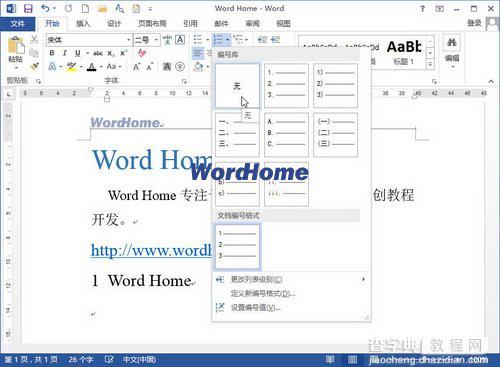500x367 pixels.
Task: Decrease indent icon
Action: 262,40
